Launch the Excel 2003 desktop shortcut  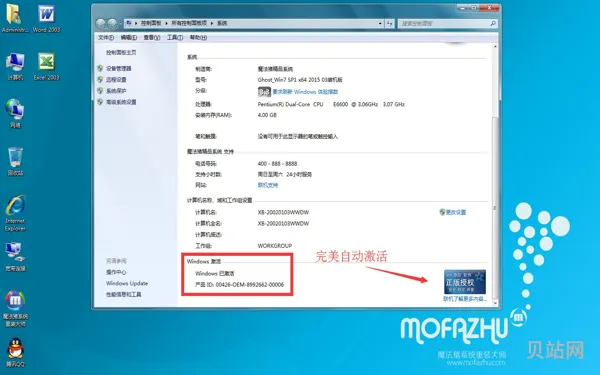click(x=46, y=66)
